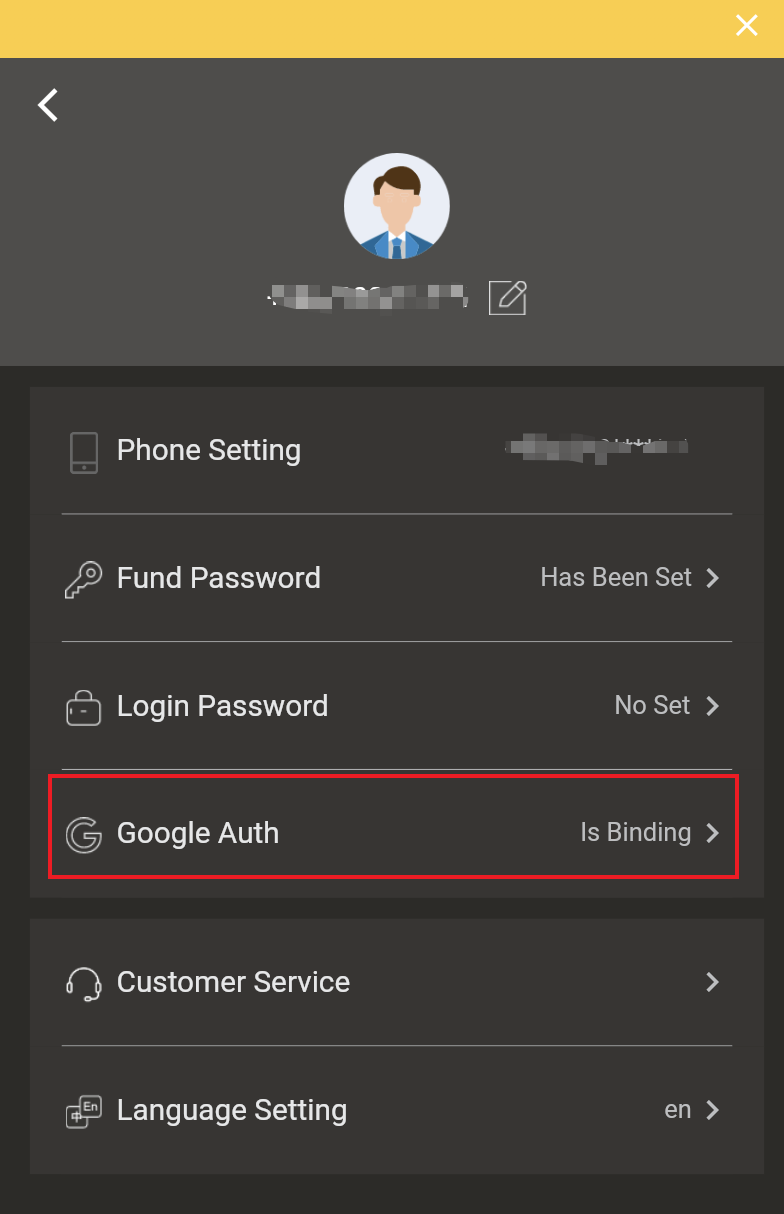Click the Google G icon
This screenshot has width=784, height=1214.
[x=84, y=834]
